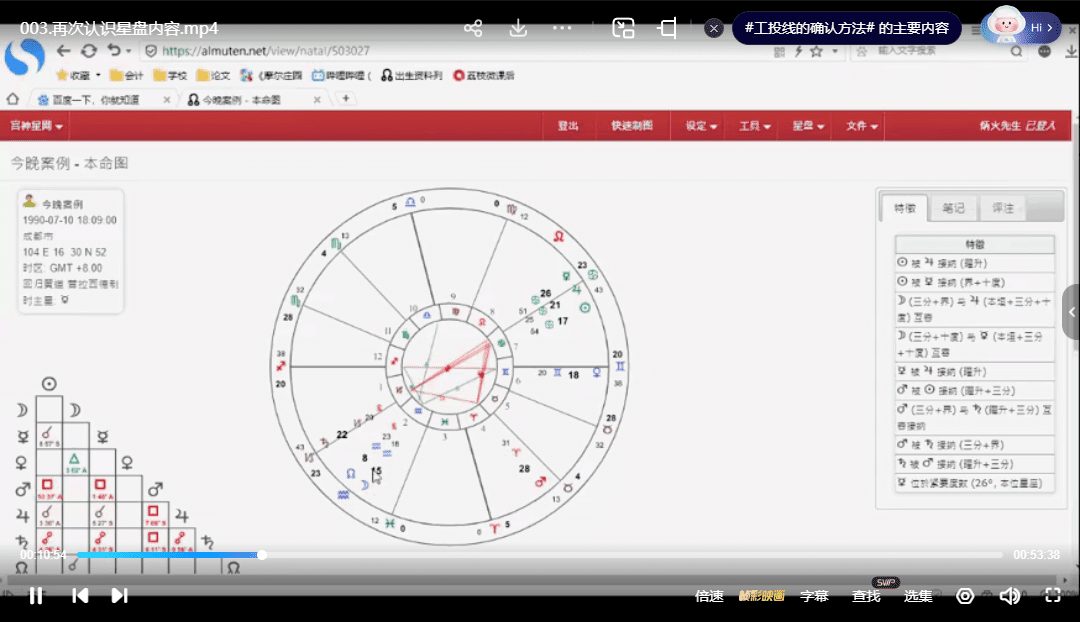This screenshot has height=622, width=1080.
Task: Open the 倍速 playback speed menu
Action: click(x=709, y=596)
